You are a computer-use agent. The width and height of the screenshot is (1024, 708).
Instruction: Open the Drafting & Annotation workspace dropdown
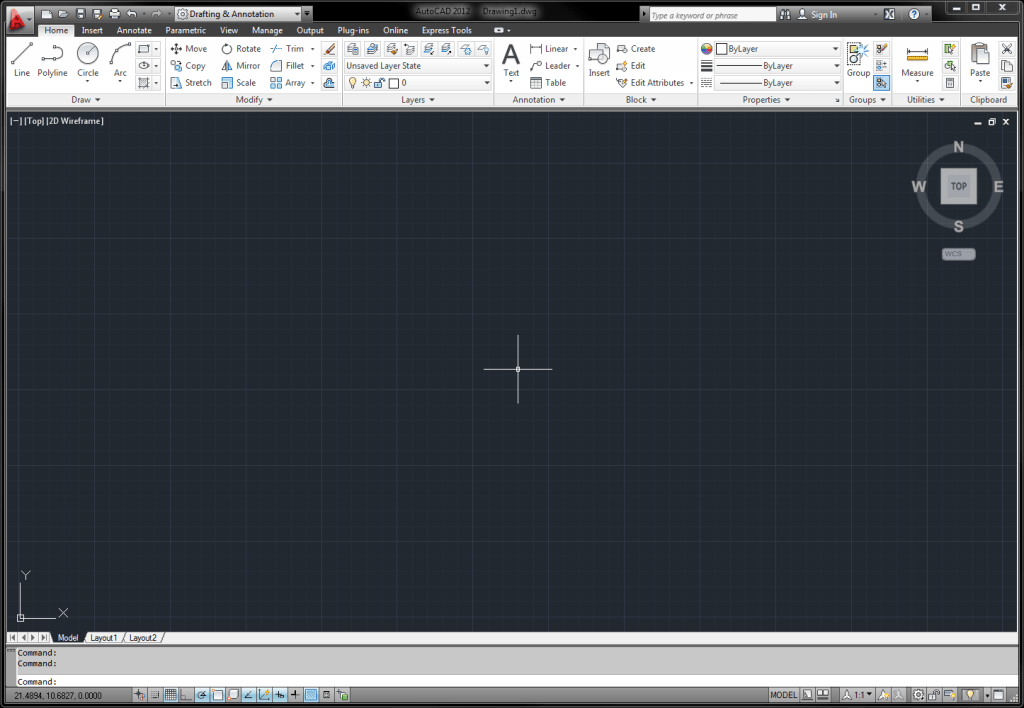tap(298, 13)
